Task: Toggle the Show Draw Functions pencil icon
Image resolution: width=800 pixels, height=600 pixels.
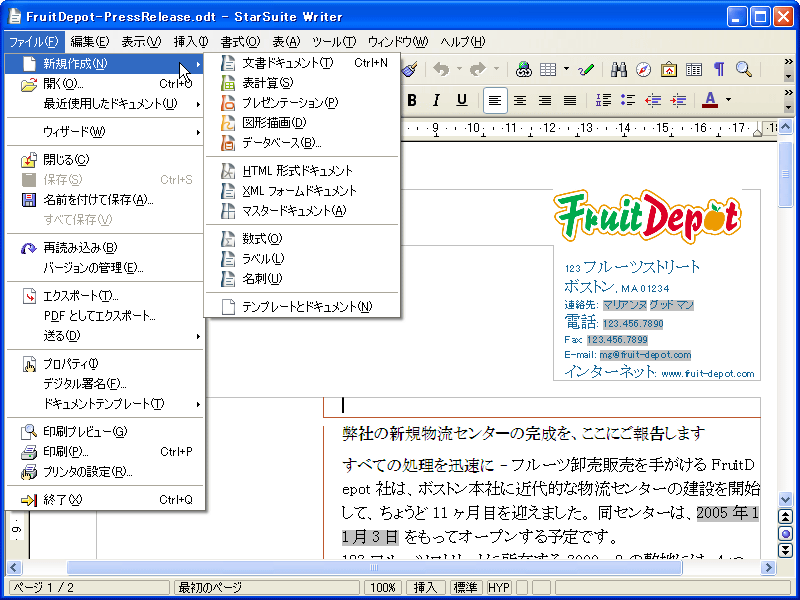Action: coord(586,69)
